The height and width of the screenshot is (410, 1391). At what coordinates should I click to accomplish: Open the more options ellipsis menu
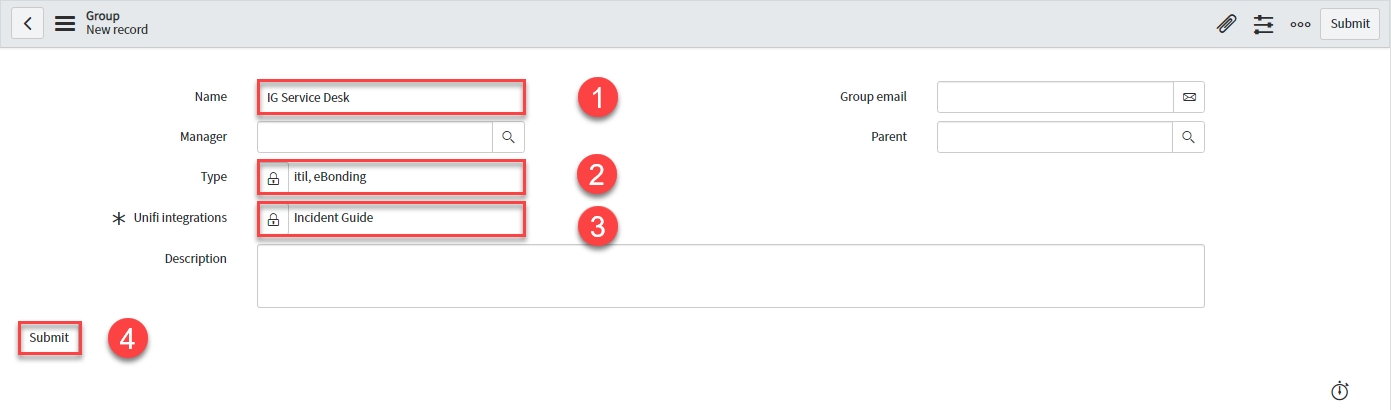pyautogui.click(x=1300, y=24)
